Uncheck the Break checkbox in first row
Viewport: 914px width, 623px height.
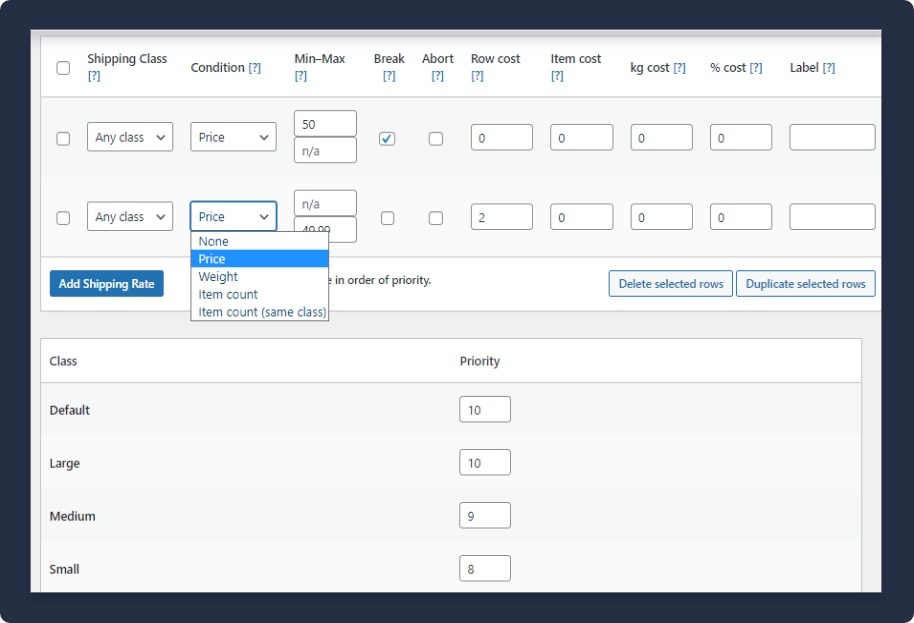click(387, 139)
